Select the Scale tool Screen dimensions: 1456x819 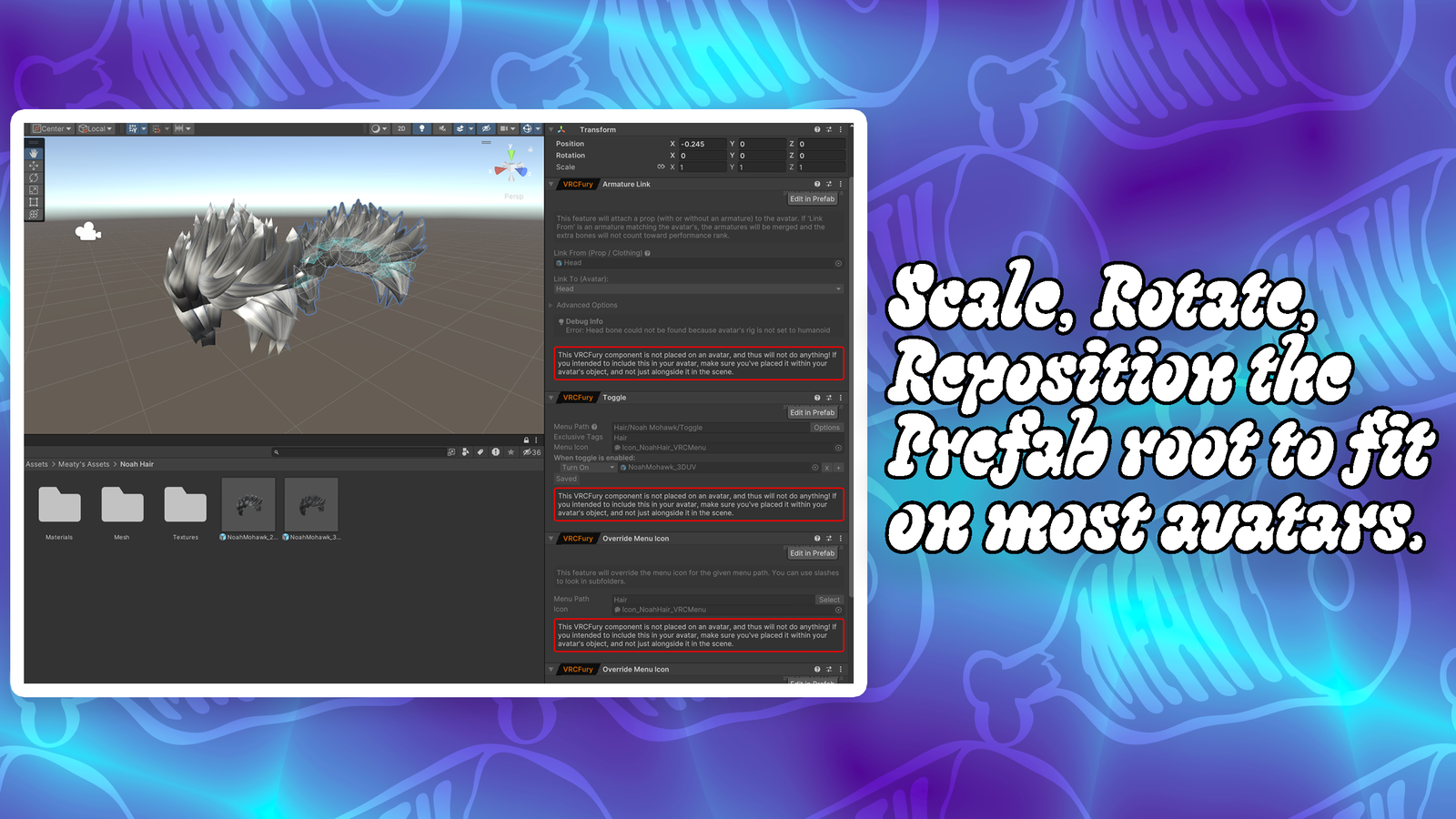[x=34, y=190]
